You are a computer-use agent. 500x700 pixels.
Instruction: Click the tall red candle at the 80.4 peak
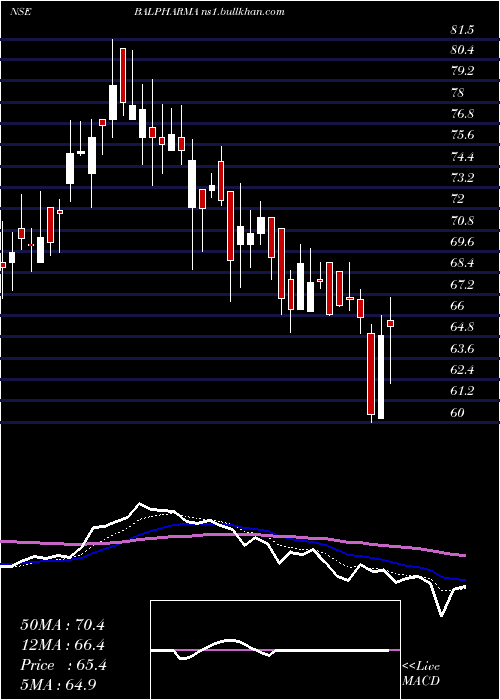pyautogui.click(x=123, y=75)
